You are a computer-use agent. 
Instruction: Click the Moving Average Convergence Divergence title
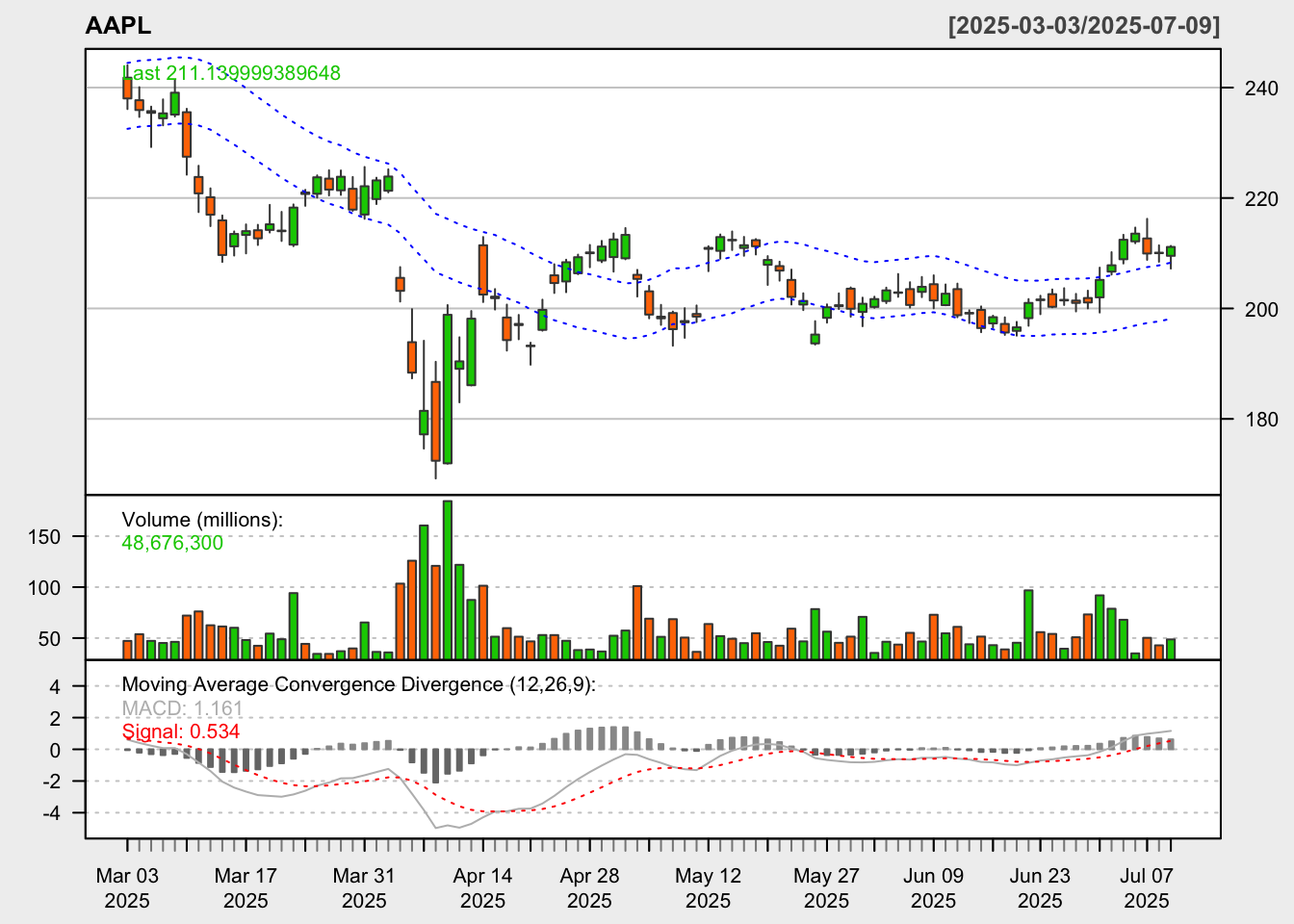point(359,684)
